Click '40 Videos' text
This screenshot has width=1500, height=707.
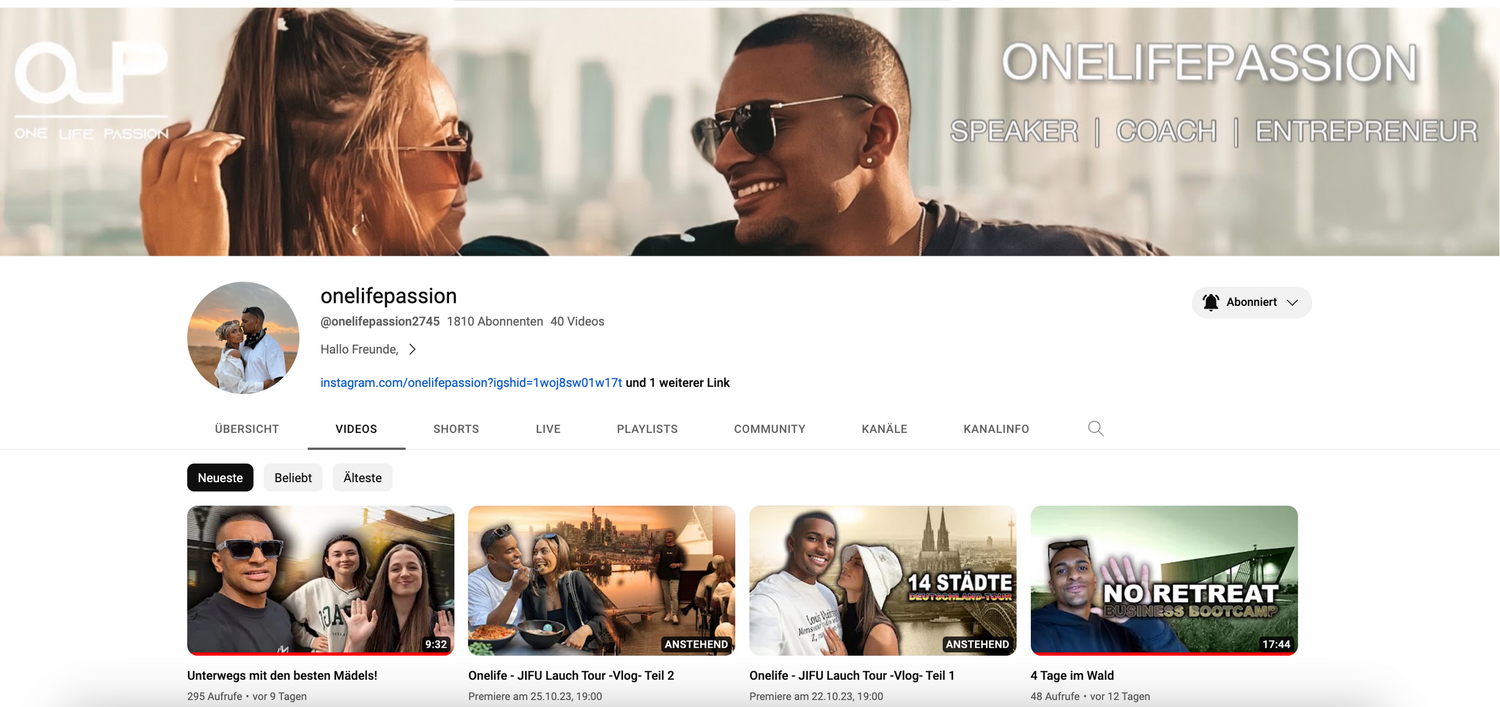(x=577, y=322)
